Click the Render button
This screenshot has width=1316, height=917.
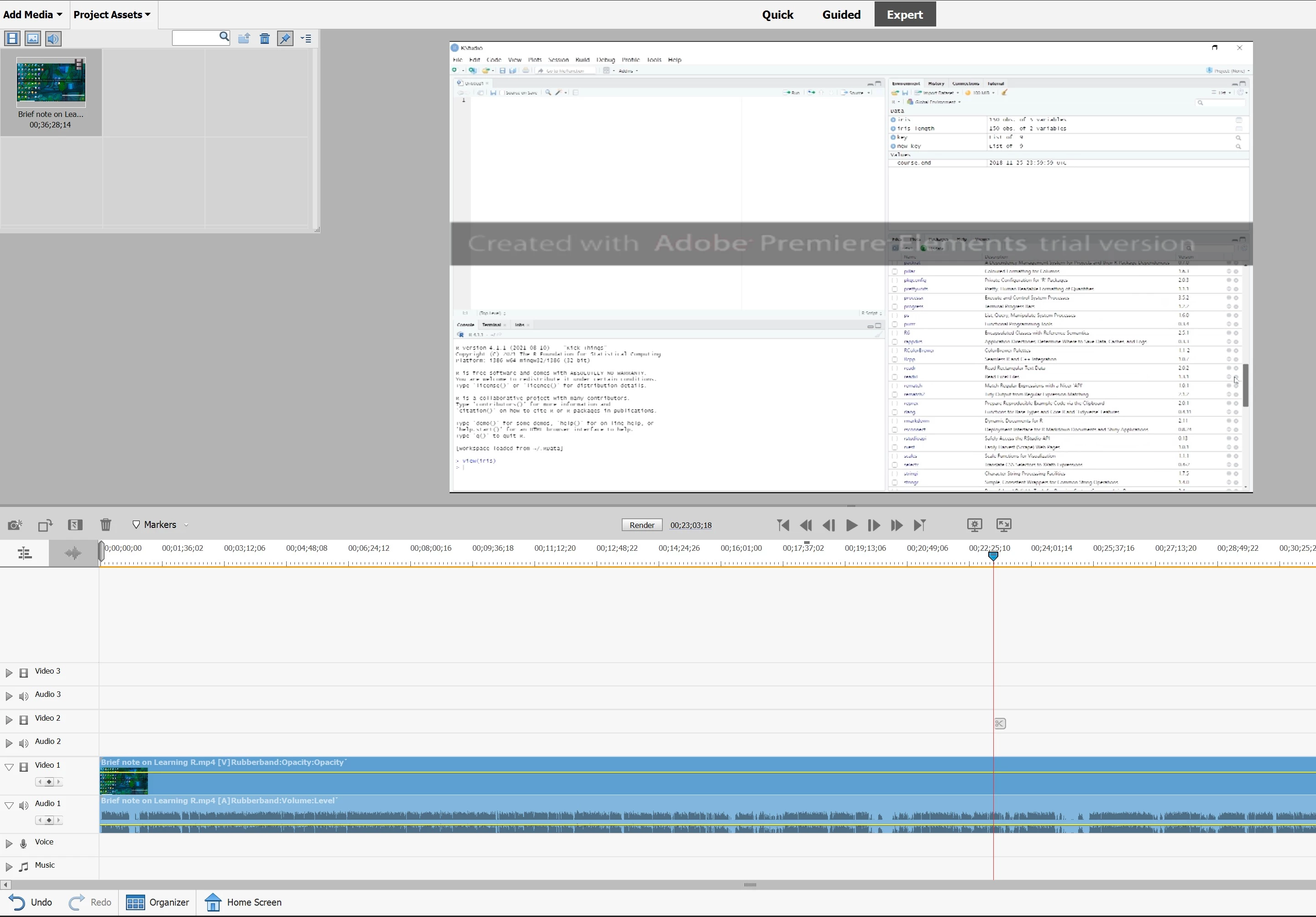[641, 525]
